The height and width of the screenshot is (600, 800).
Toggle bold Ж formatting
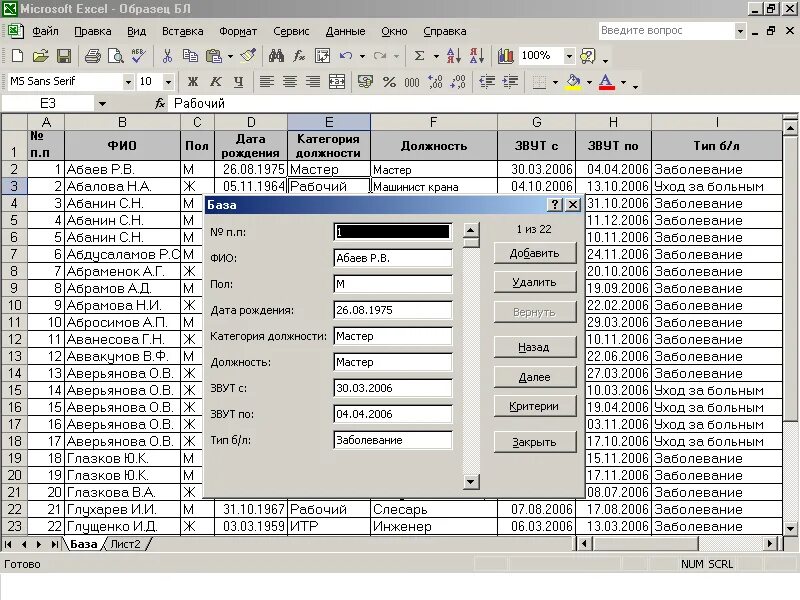[193, 82]
